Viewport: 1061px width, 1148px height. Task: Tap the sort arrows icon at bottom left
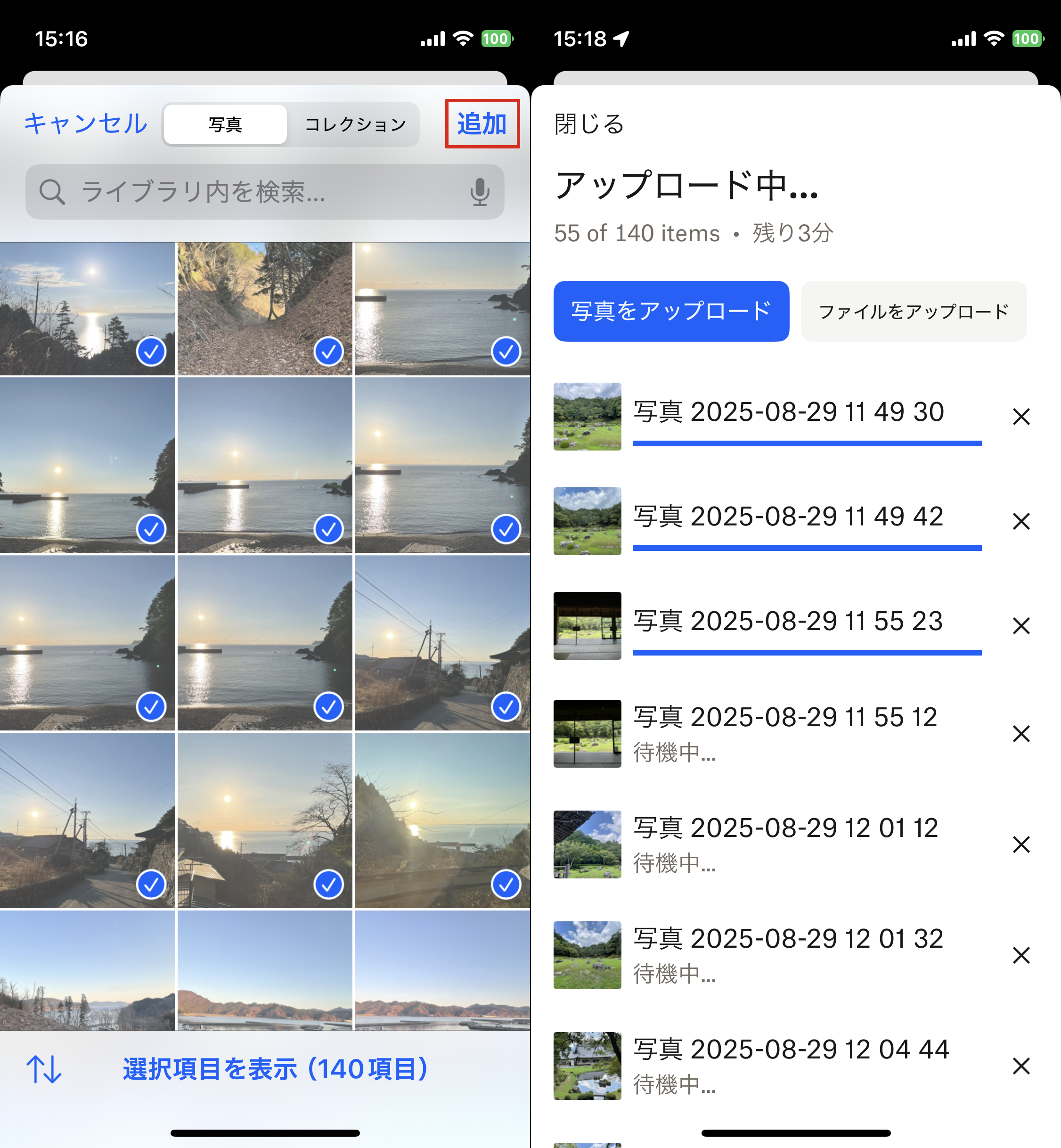[44, 1069]
